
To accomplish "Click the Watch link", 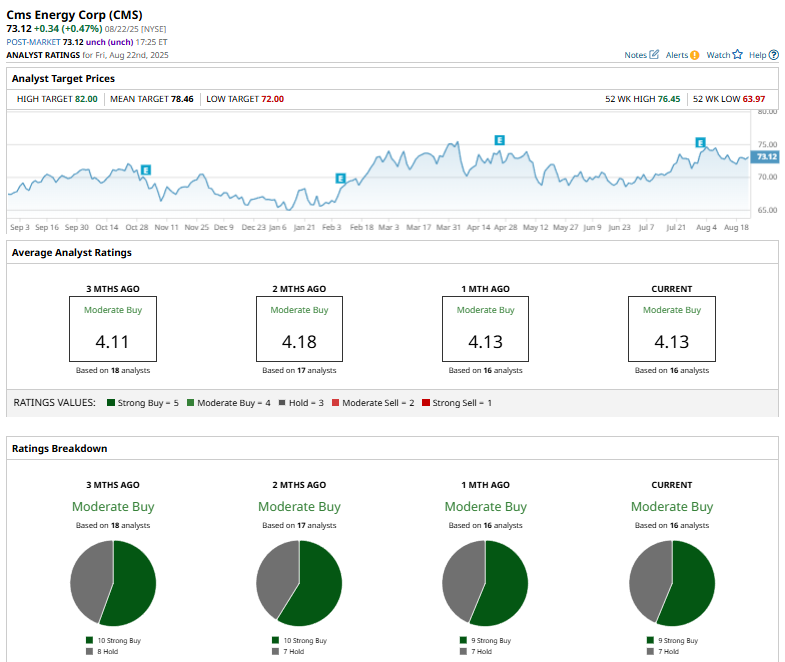I will 718,55.
